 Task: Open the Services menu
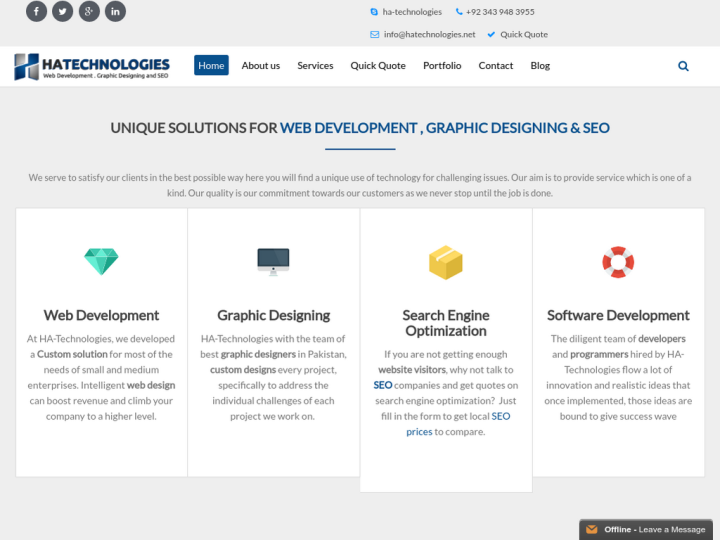point(315,66)
